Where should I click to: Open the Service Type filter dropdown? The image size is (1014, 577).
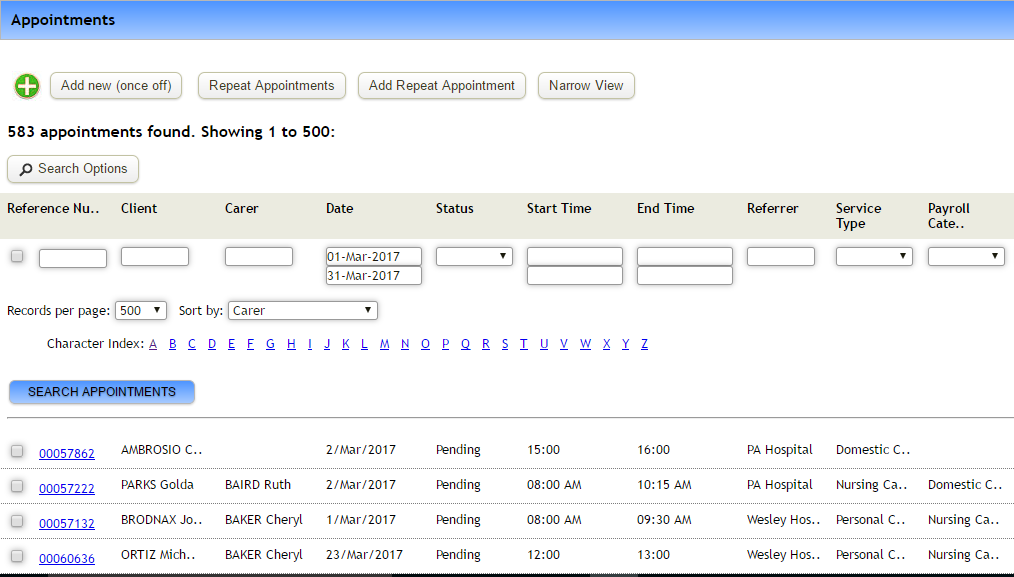(x=874, y=255)
